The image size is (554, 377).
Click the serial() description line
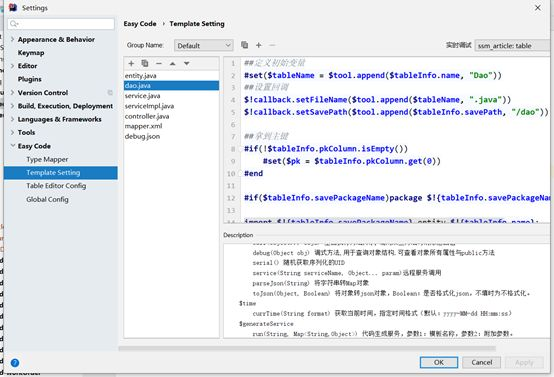pos(299,263)
